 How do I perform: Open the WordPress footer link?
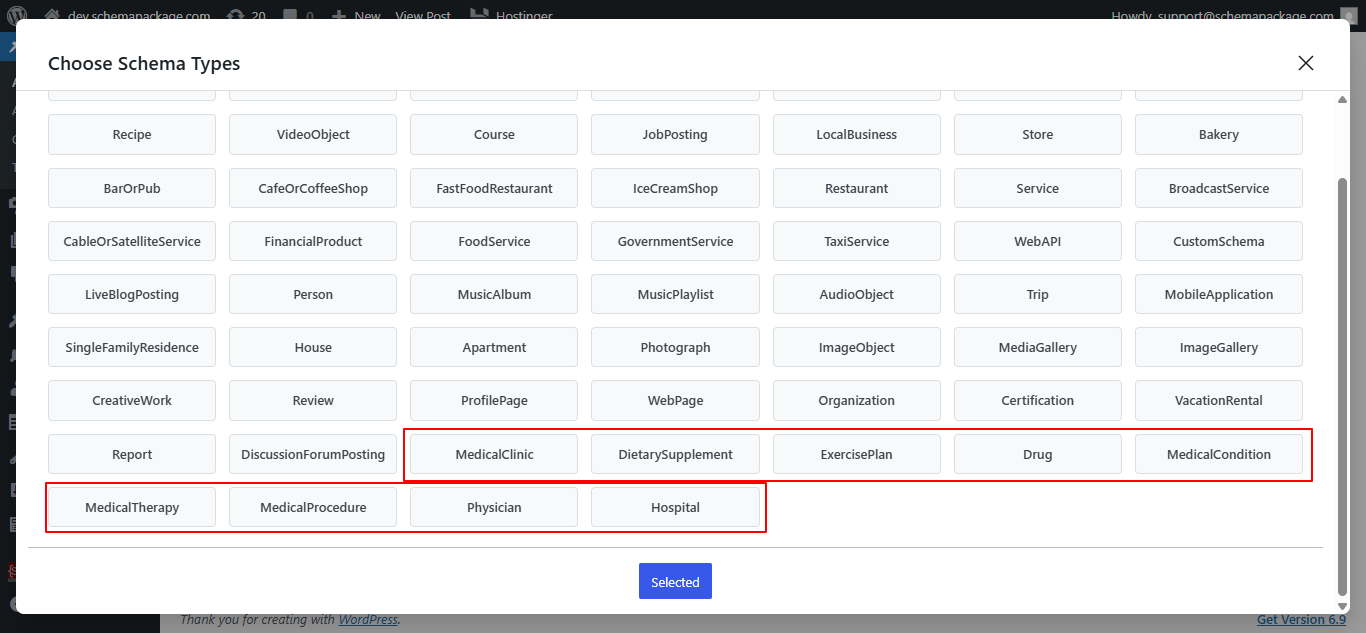[368, 619]
